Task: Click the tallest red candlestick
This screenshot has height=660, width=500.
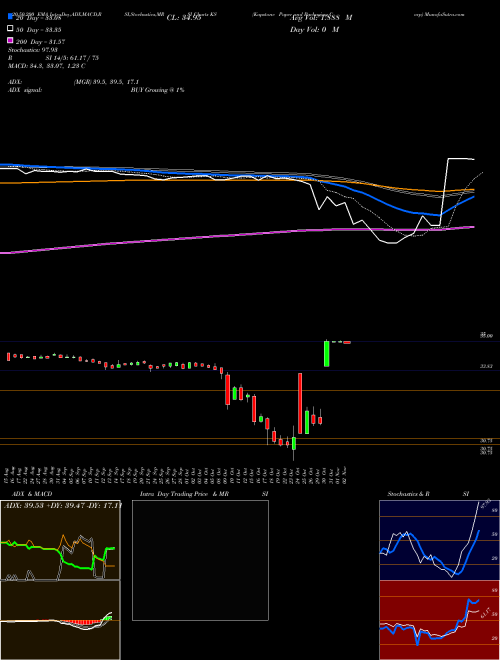Action: [300, 403]
